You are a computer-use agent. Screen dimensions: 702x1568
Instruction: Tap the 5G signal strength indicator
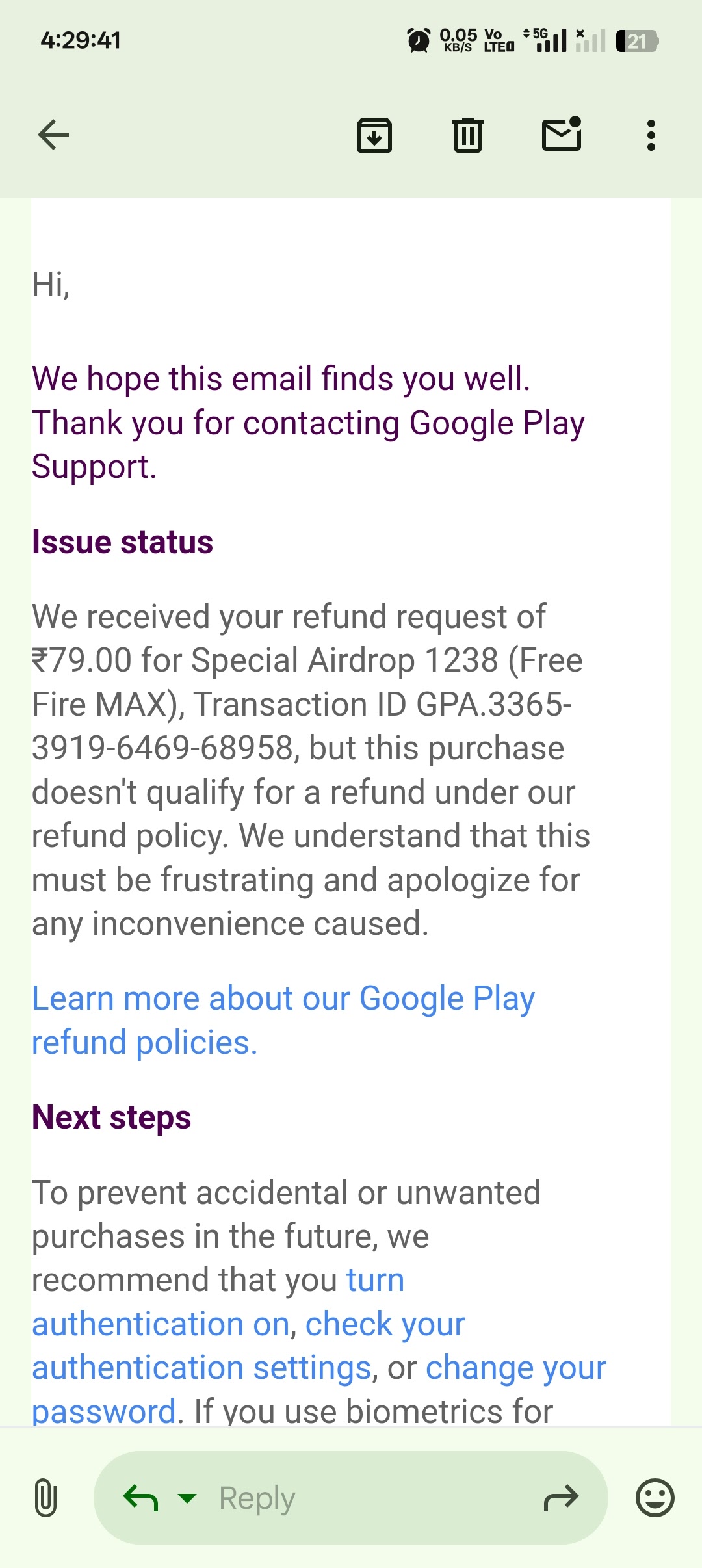point(549,40)
